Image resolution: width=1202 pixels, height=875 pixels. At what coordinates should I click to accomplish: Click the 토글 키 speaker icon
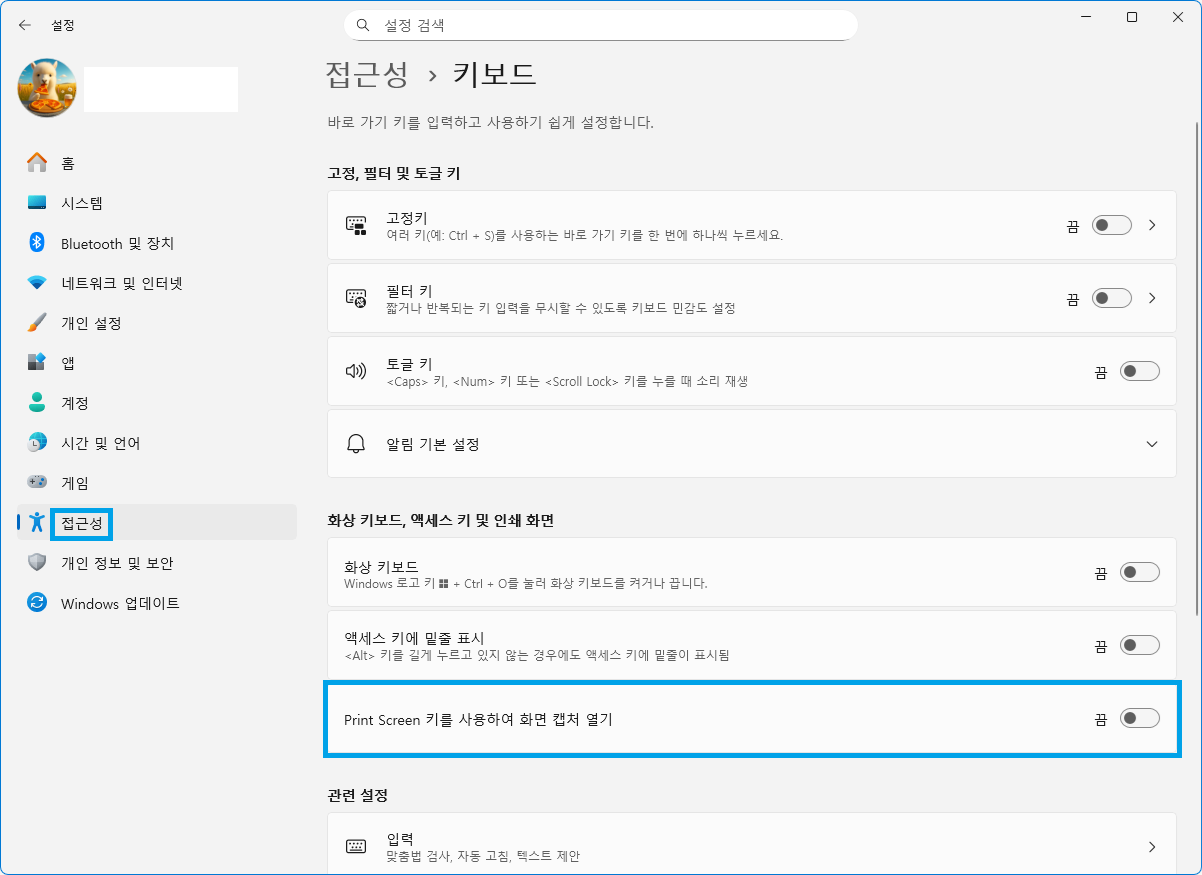pyautogui.click(x=356, y=371)
